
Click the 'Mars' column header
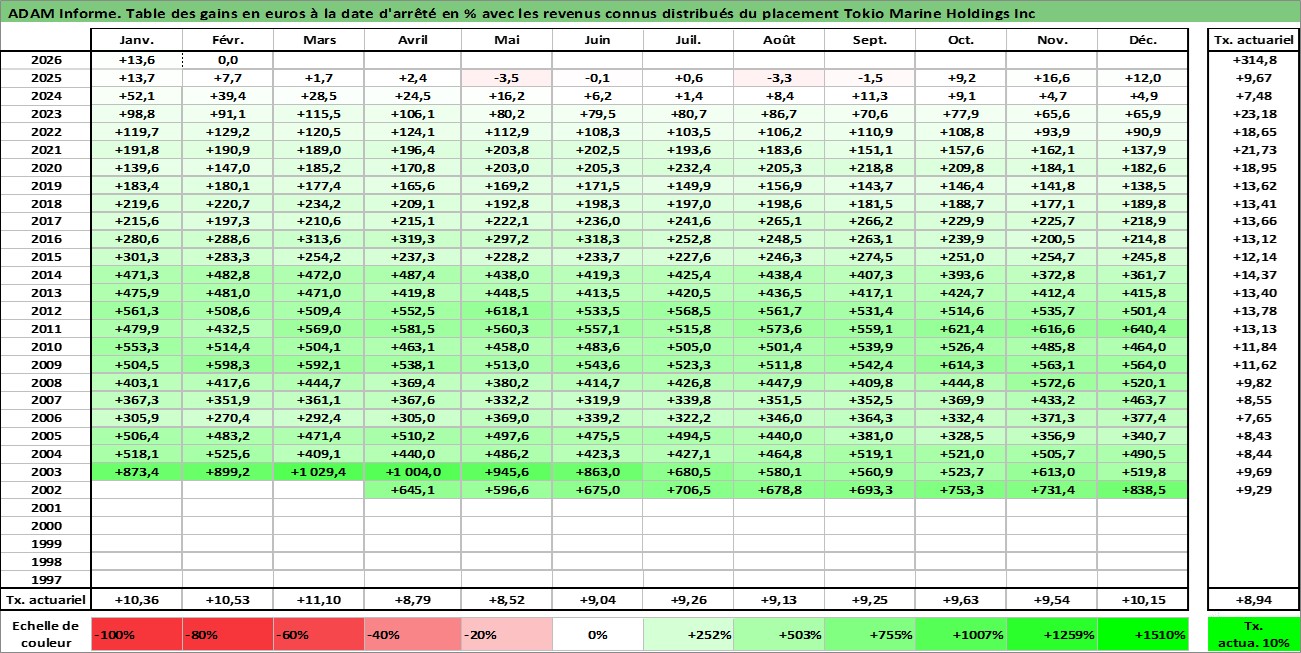point(318,40)
